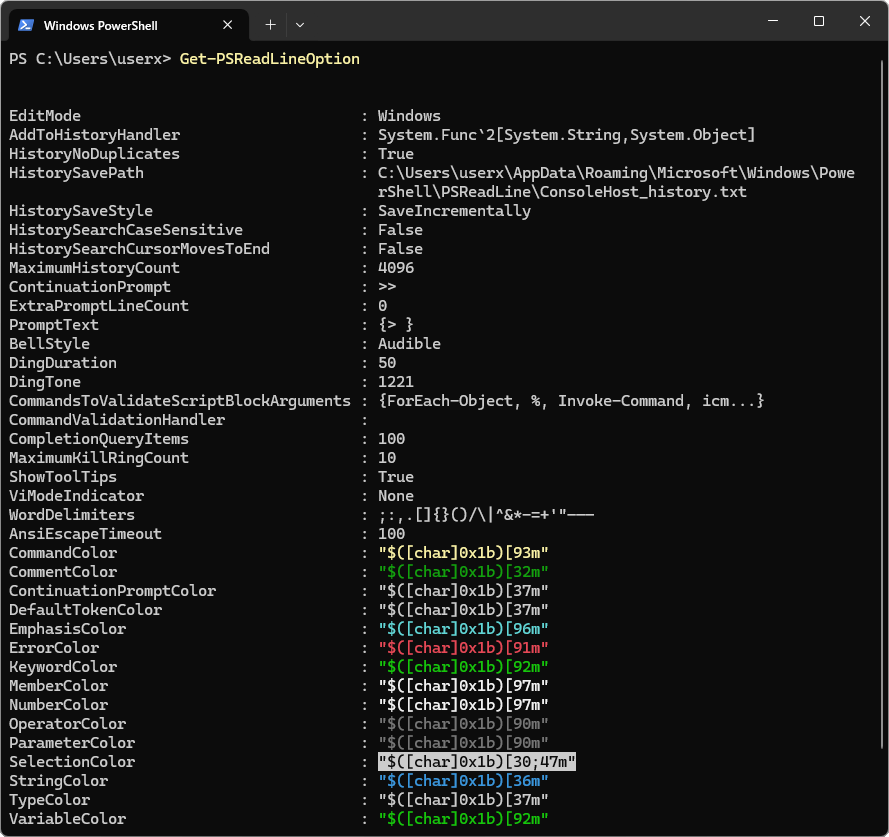889x837 pixels.
Task: Click the Get-PSReadLineOption command text
Action: tap(269, 59)
